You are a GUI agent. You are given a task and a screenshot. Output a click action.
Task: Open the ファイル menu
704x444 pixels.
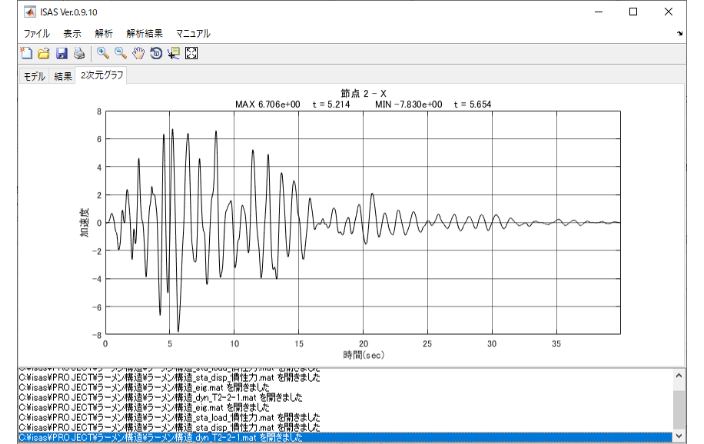tap(36, 33)
